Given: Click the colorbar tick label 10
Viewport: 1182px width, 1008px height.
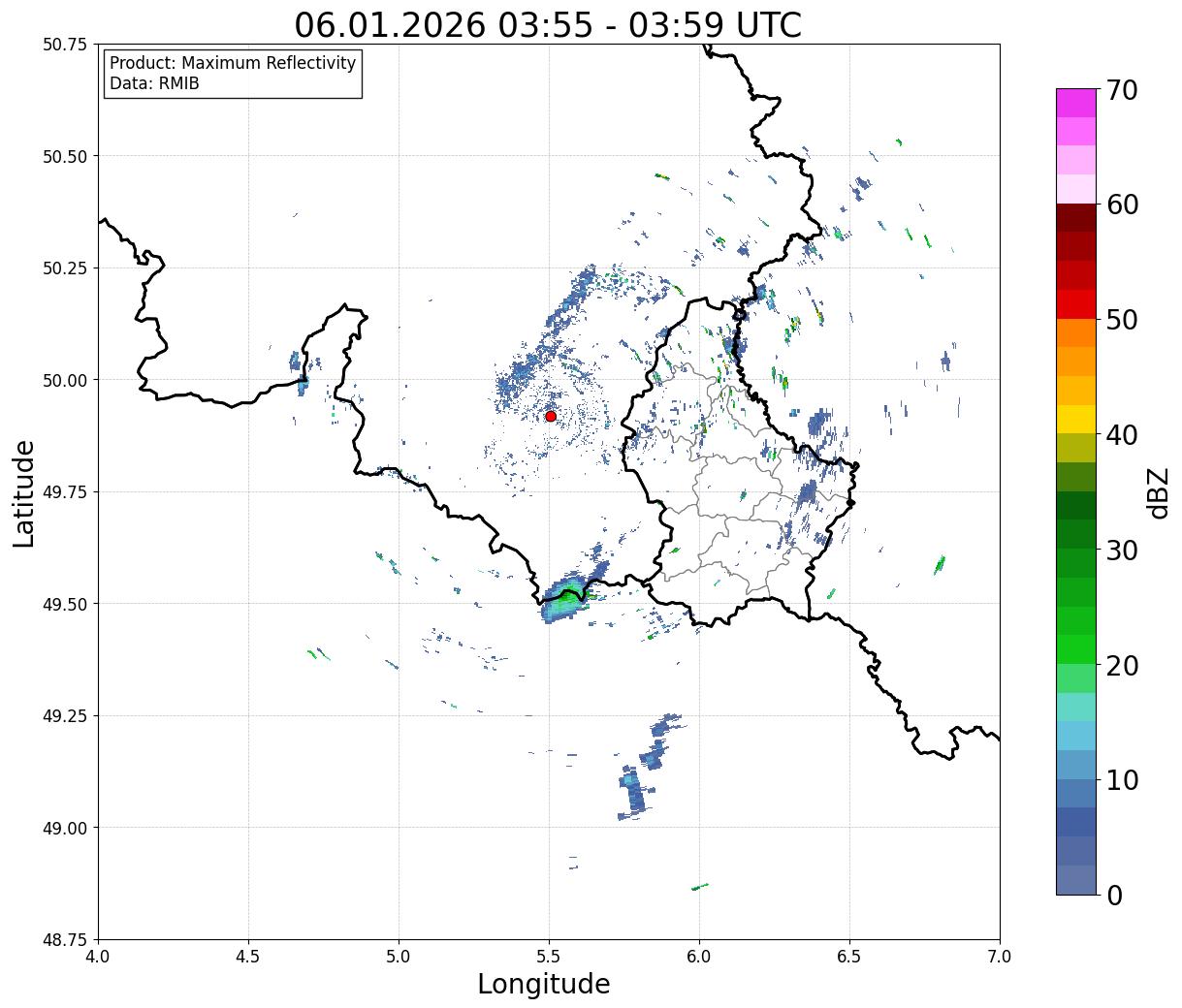Looking at the screenshot, I should pos(1122,780).
